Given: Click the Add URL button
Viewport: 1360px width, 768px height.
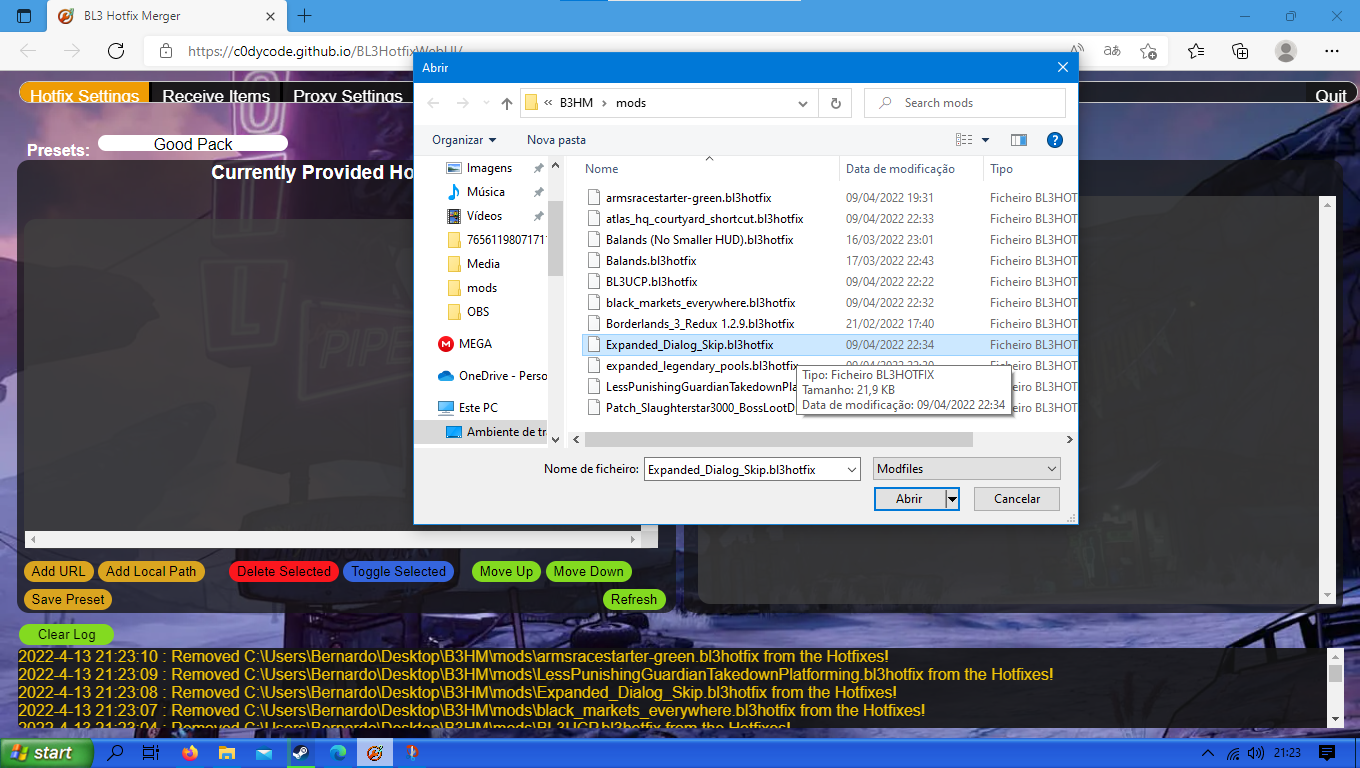Looking at the screenshot, I should point(58,571).
